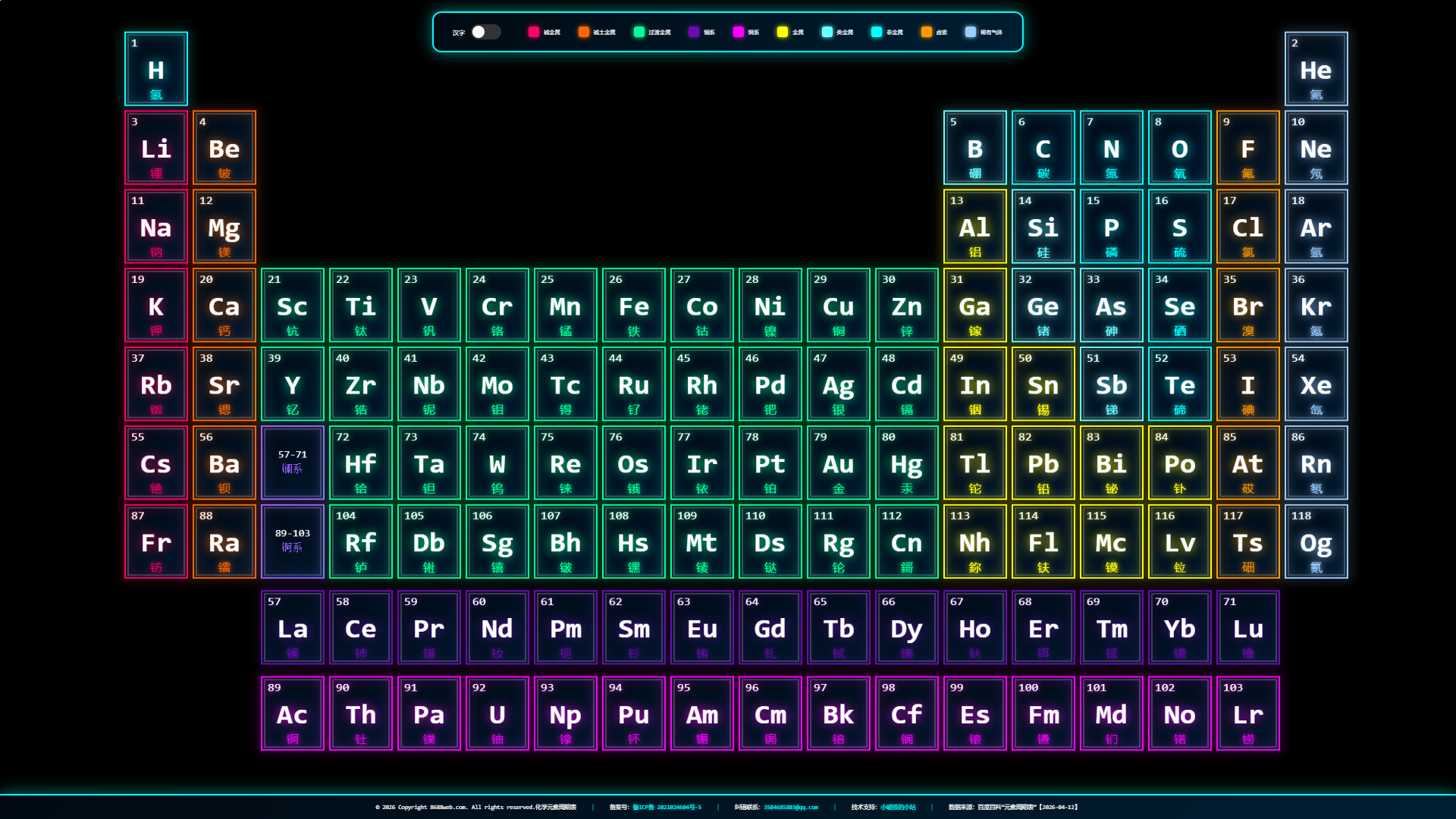Select the 稀有气体 legend item

pos(971,32)
